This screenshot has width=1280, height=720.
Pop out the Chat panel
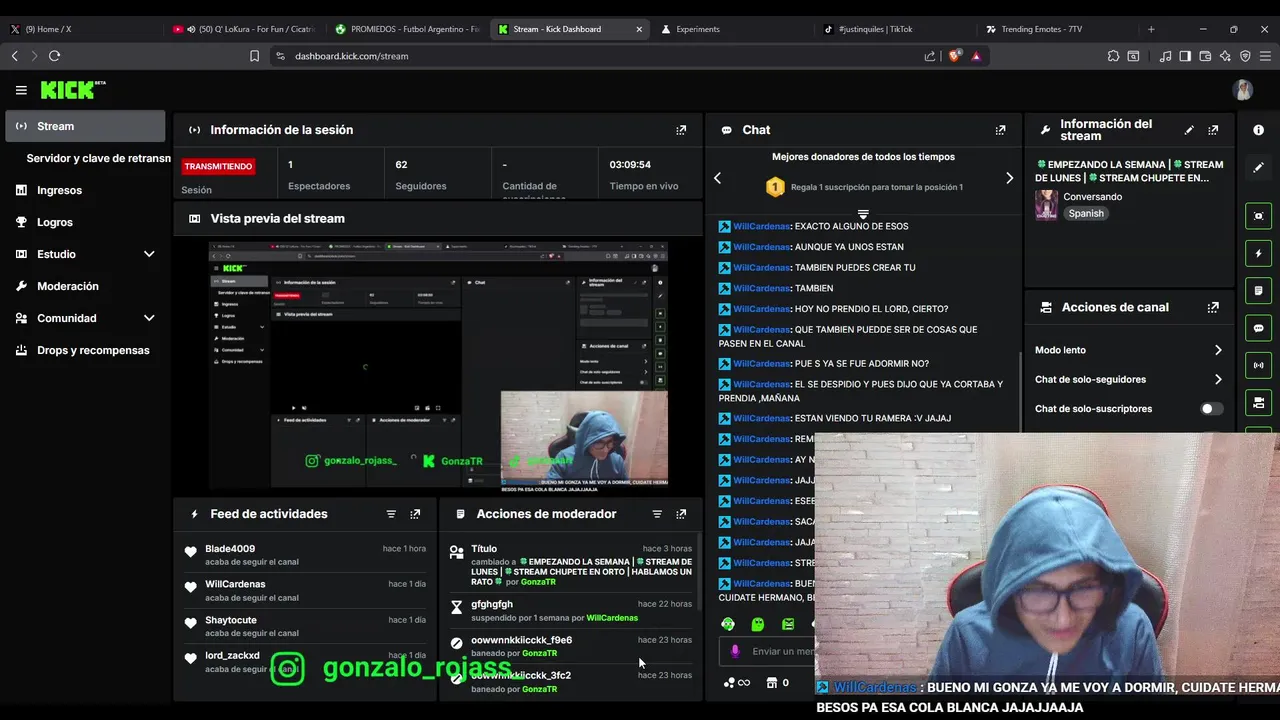(x=1000, y=130)
